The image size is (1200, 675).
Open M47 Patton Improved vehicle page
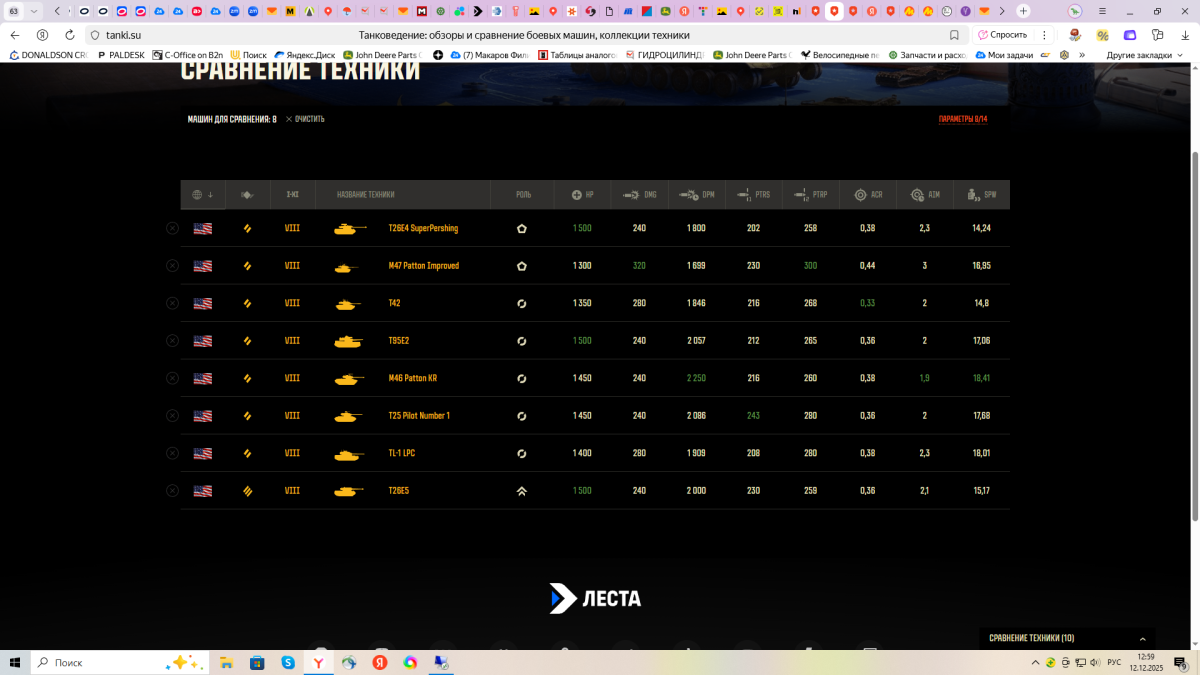(424, 266)
